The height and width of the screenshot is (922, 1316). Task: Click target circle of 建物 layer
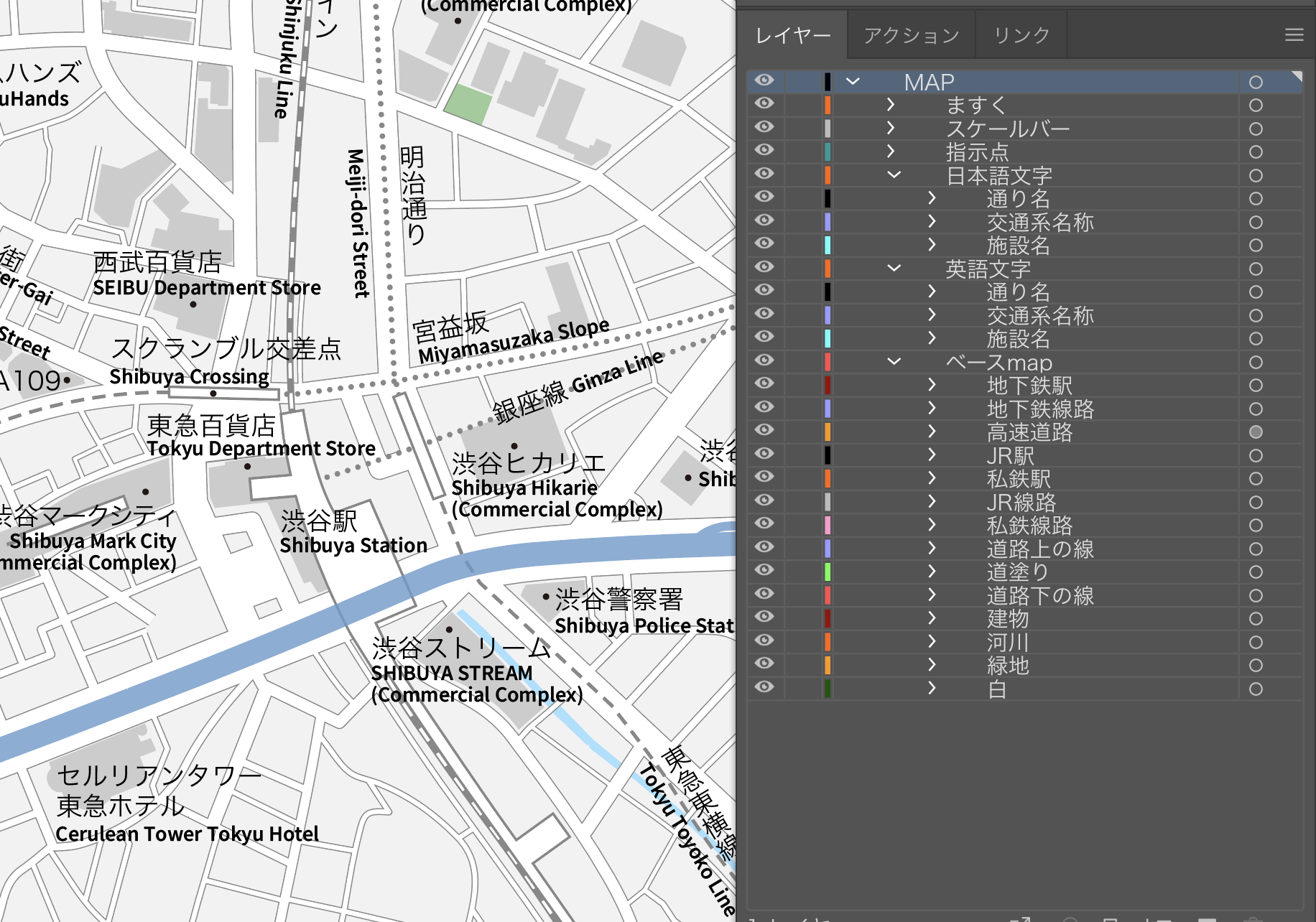[1256, 619]
